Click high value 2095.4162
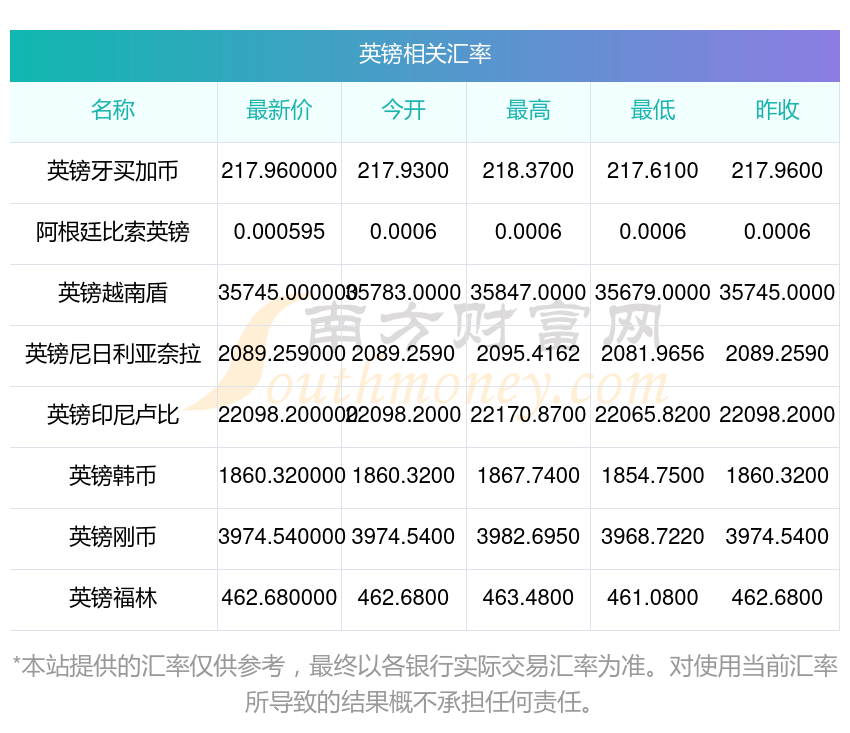850x733 pixels. (528, 354)
